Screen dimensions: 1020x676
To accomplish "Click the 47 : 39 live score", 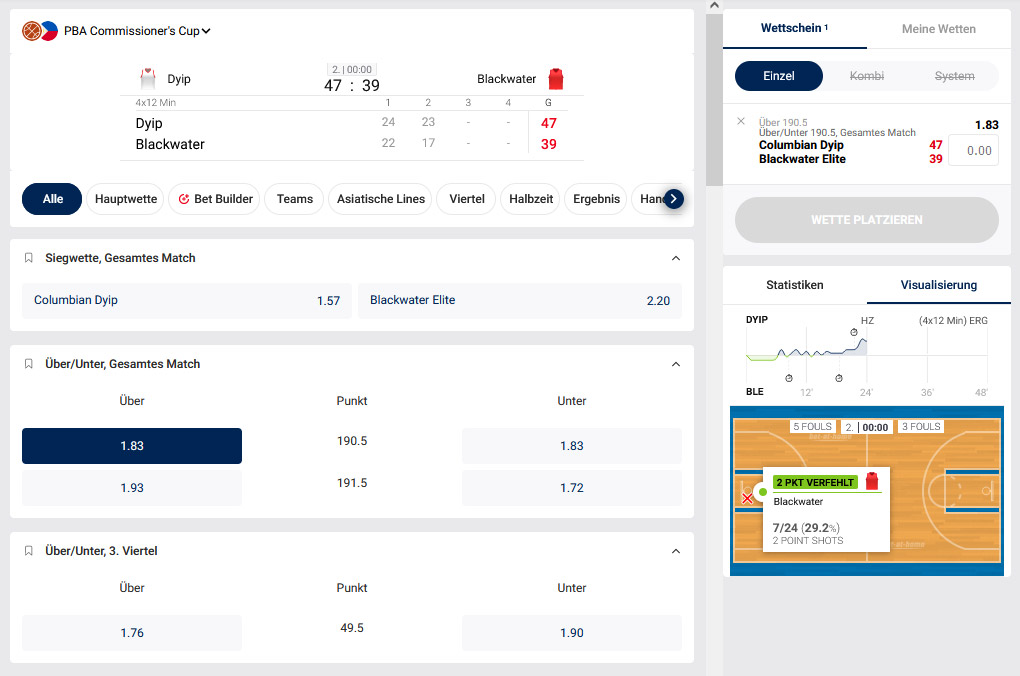I will click(352, 85).
